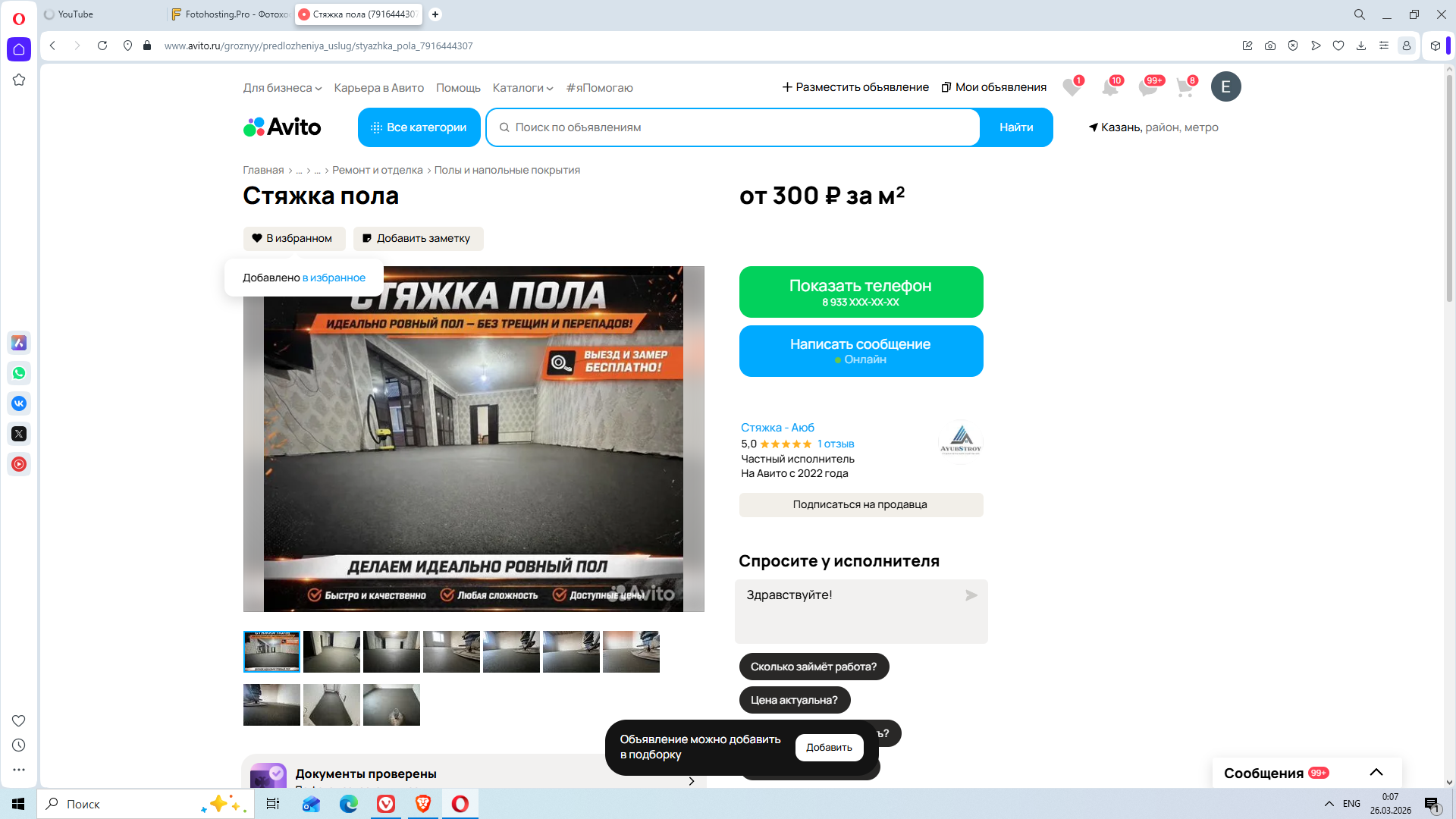
Task: Open favorites heart icon in Avito header
Action: 1071,87
